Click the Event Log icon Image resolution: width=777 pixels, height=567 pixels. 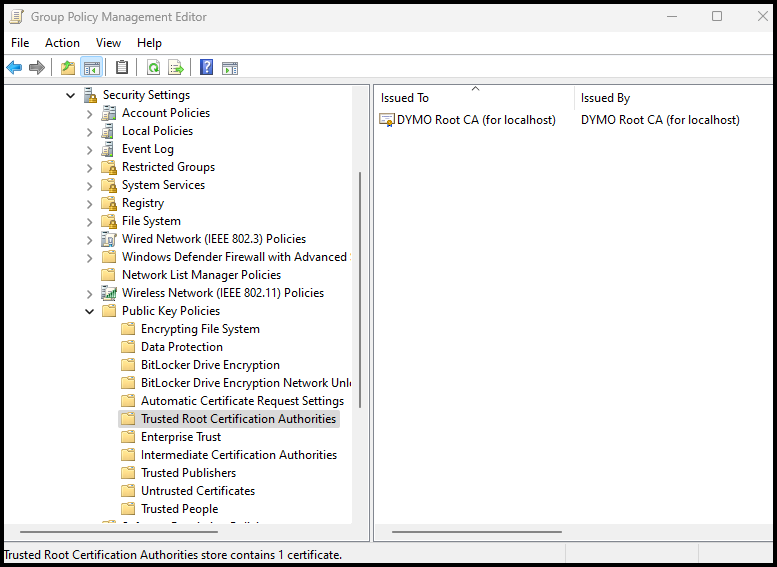108,149
